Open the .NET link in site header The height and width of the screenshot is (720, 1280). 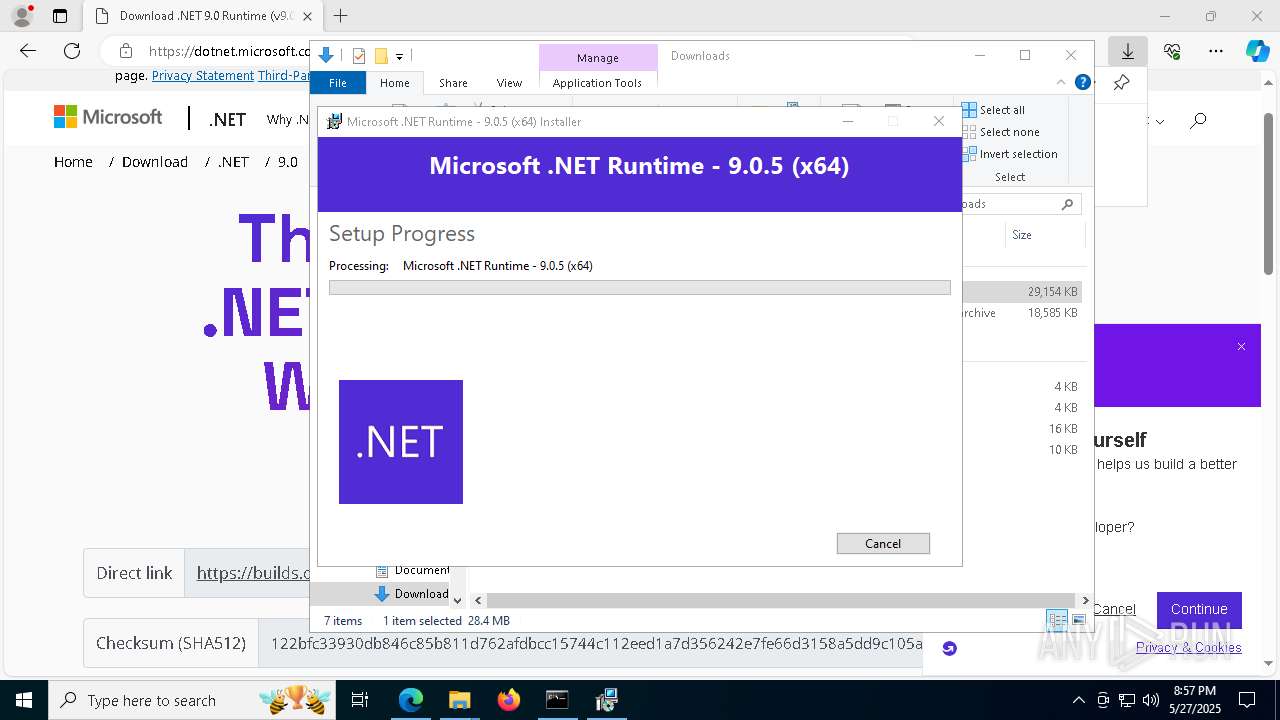coord(227,119)
